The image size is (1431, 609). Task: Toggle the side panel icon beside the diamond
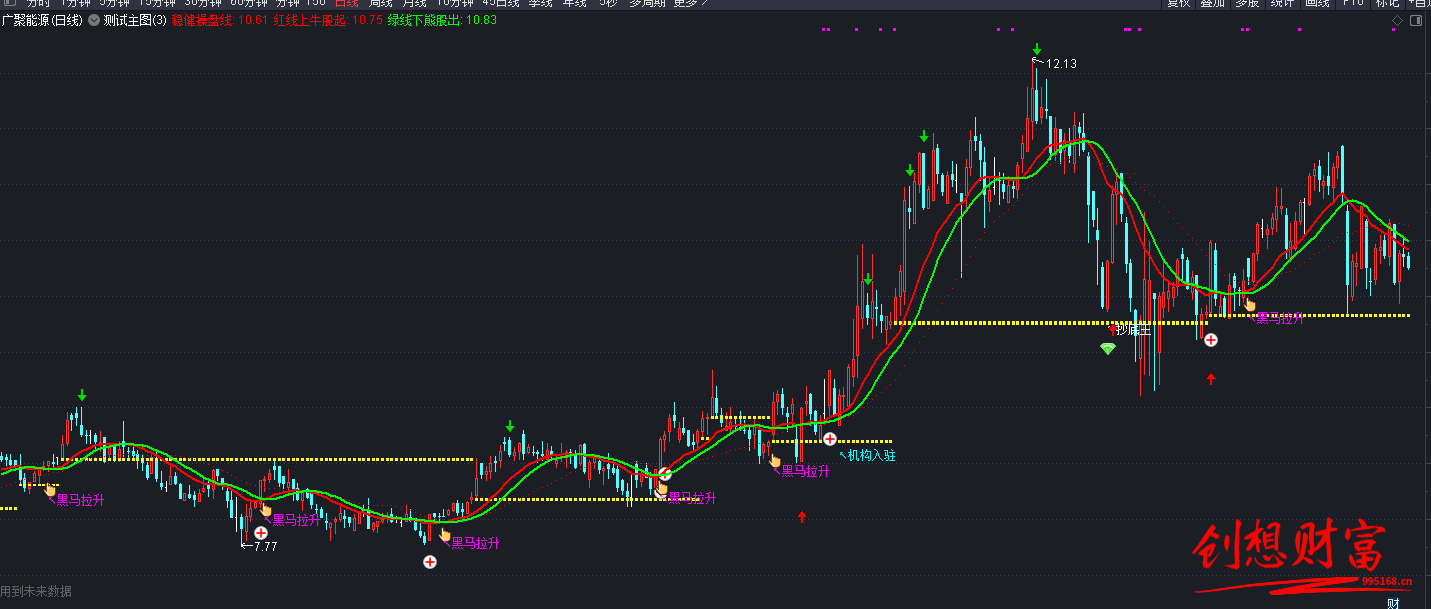coord(1416,20)
